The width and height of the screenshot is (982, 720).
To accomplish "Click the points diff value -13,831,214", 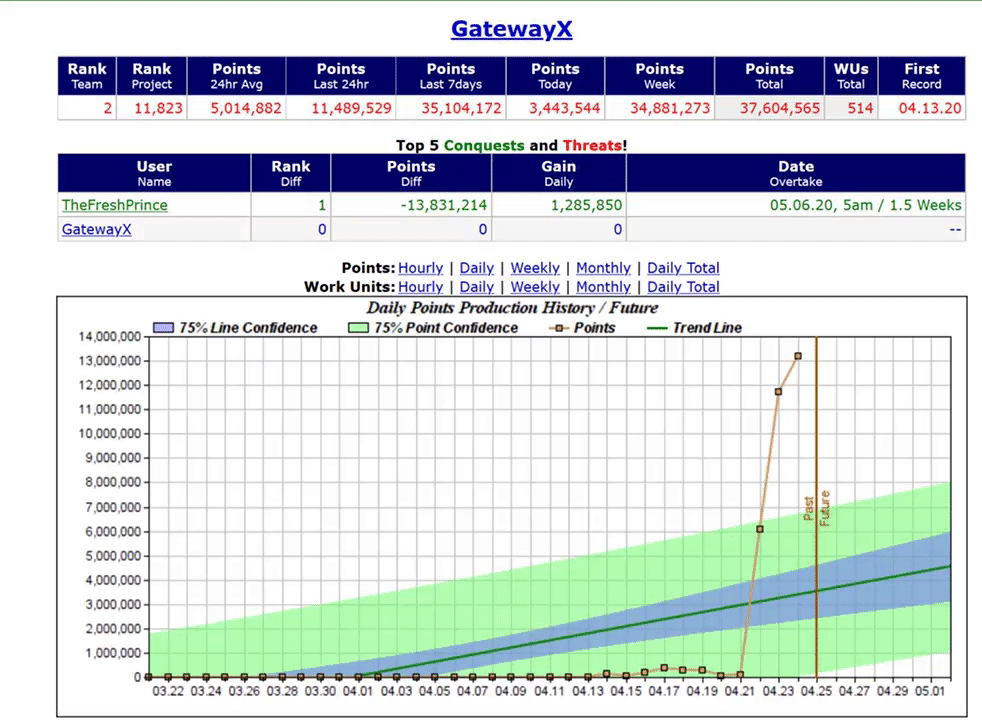I will [x=444, y=205].
